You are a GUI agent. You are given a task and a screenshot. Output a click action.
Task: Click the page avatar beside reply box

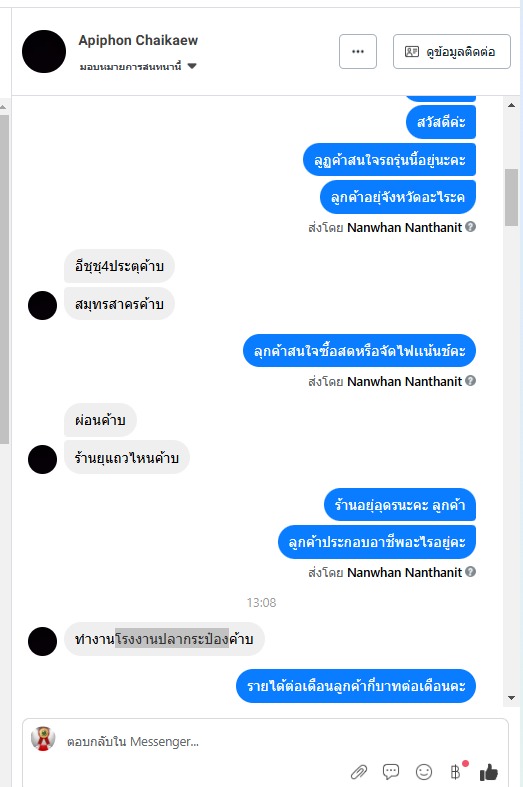pyautogui.click(x=43, y=738)
